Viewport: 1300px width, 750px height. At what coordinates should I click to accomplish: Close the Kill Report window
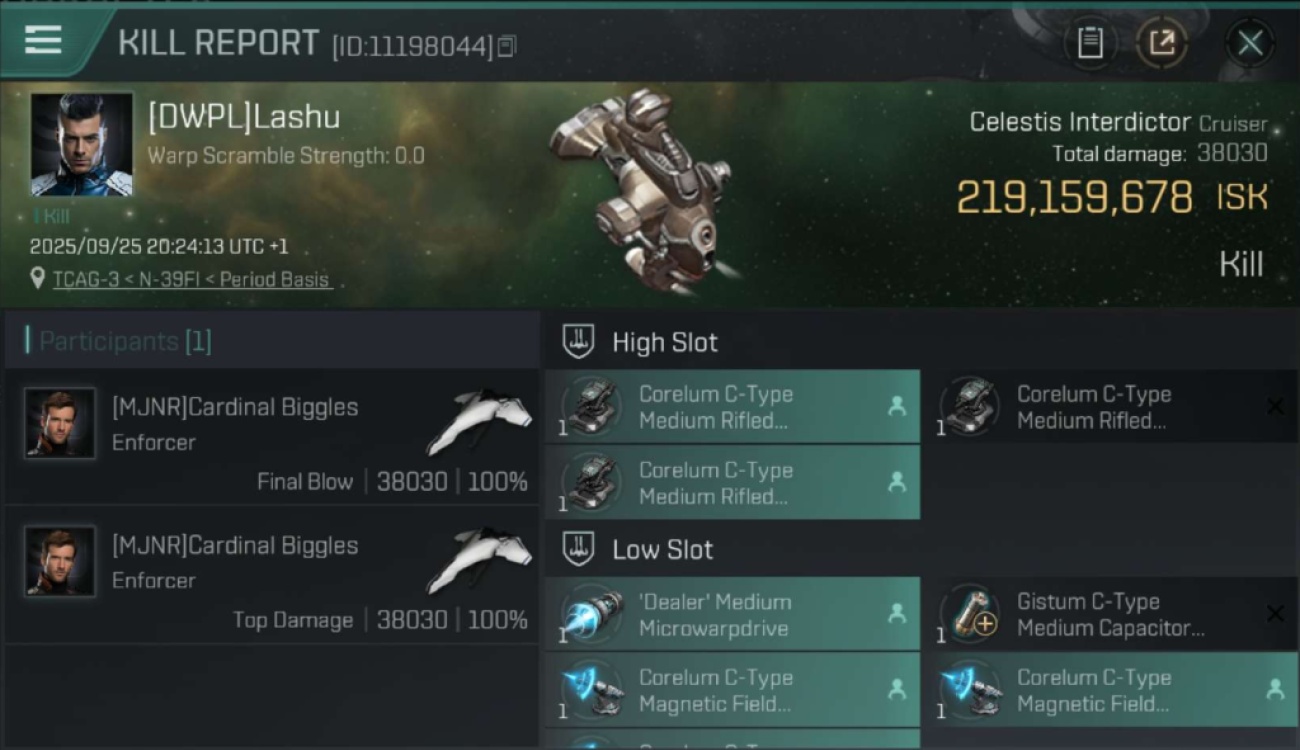(1250, 43)
